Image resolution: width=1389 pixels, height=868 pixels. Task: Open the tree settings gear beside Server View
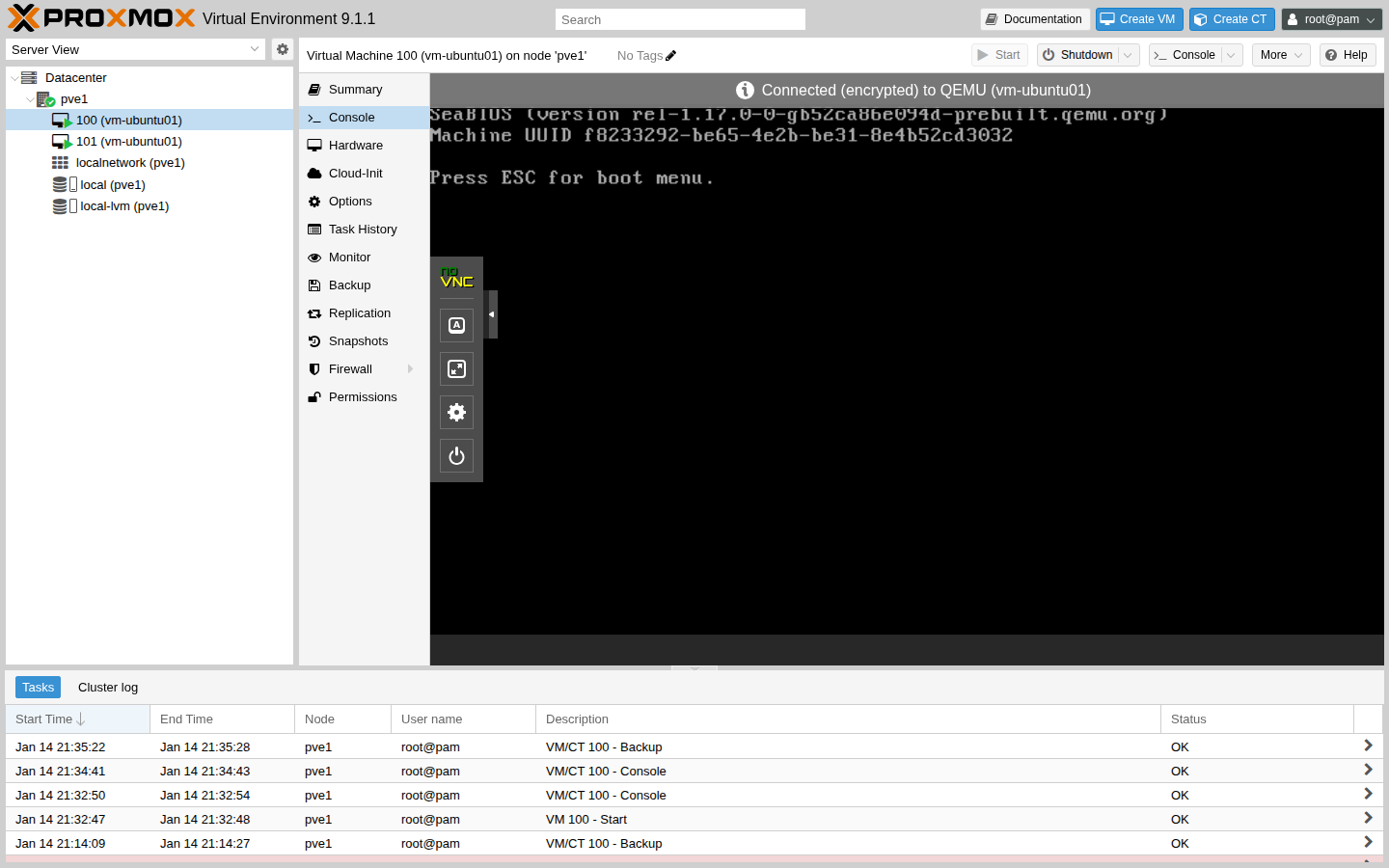[x=282, y=49]
